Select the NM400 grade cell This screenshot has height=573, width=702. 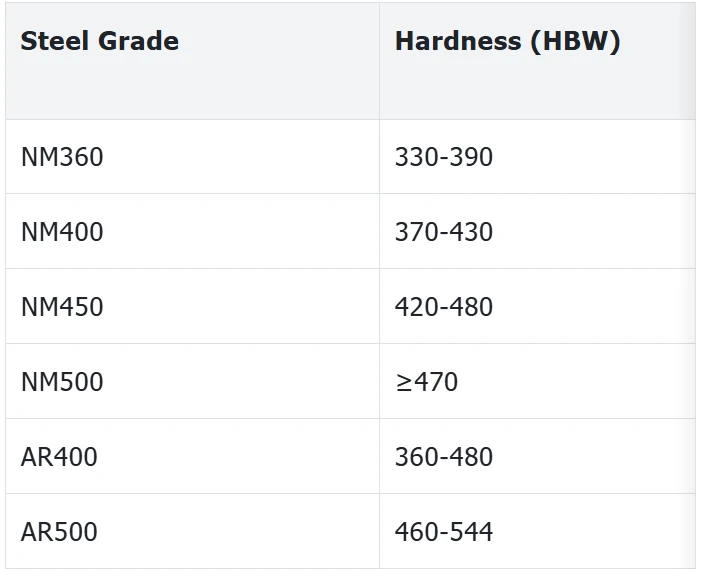(193, 231)
